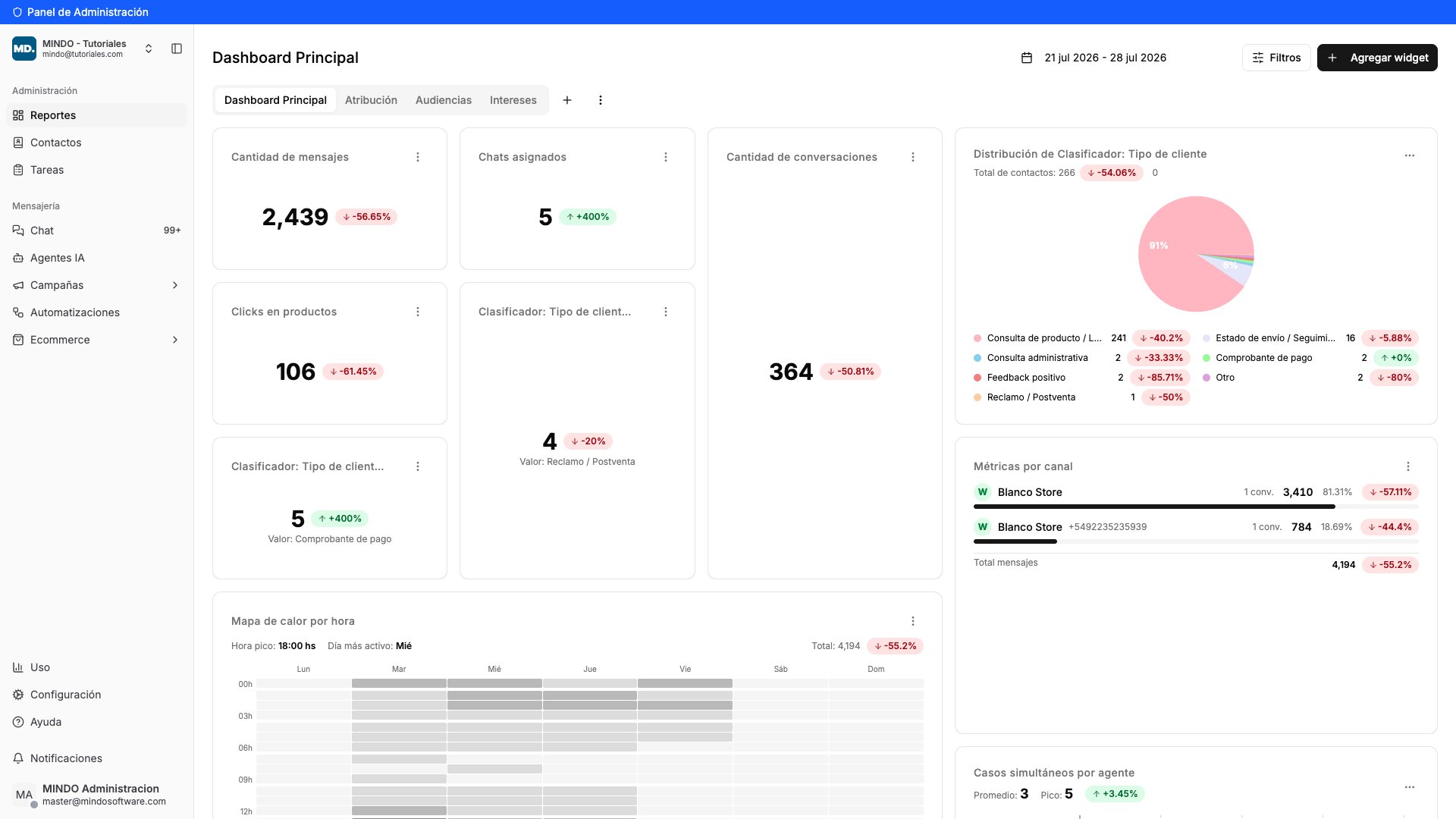The width and height of the screenshot is (1456, 819).
Task: Click the Hora pico 18:00 hs value
Action: tap(297, 646)
